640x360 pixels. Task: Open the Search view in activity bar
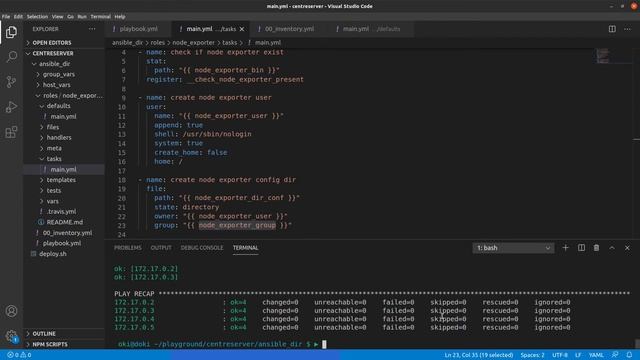[x=11, y=57]
